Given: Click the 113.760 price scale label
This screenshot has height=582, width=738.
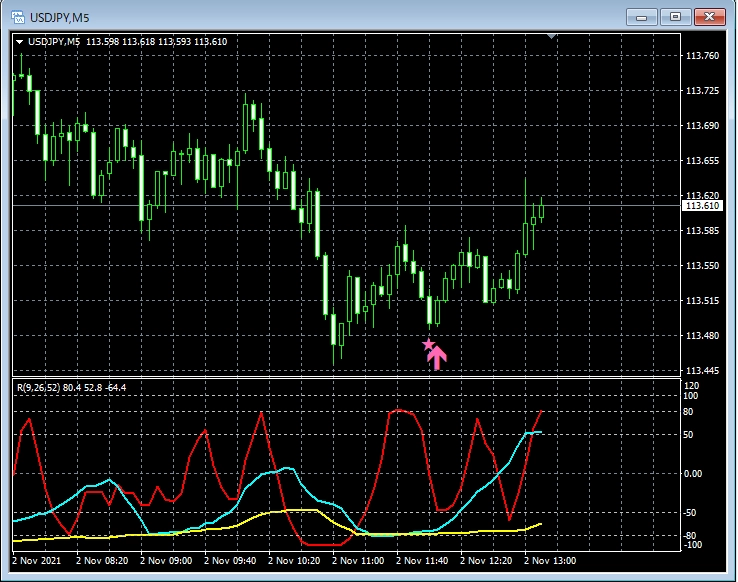Looking at the screenshot, I should pos(703,56).
